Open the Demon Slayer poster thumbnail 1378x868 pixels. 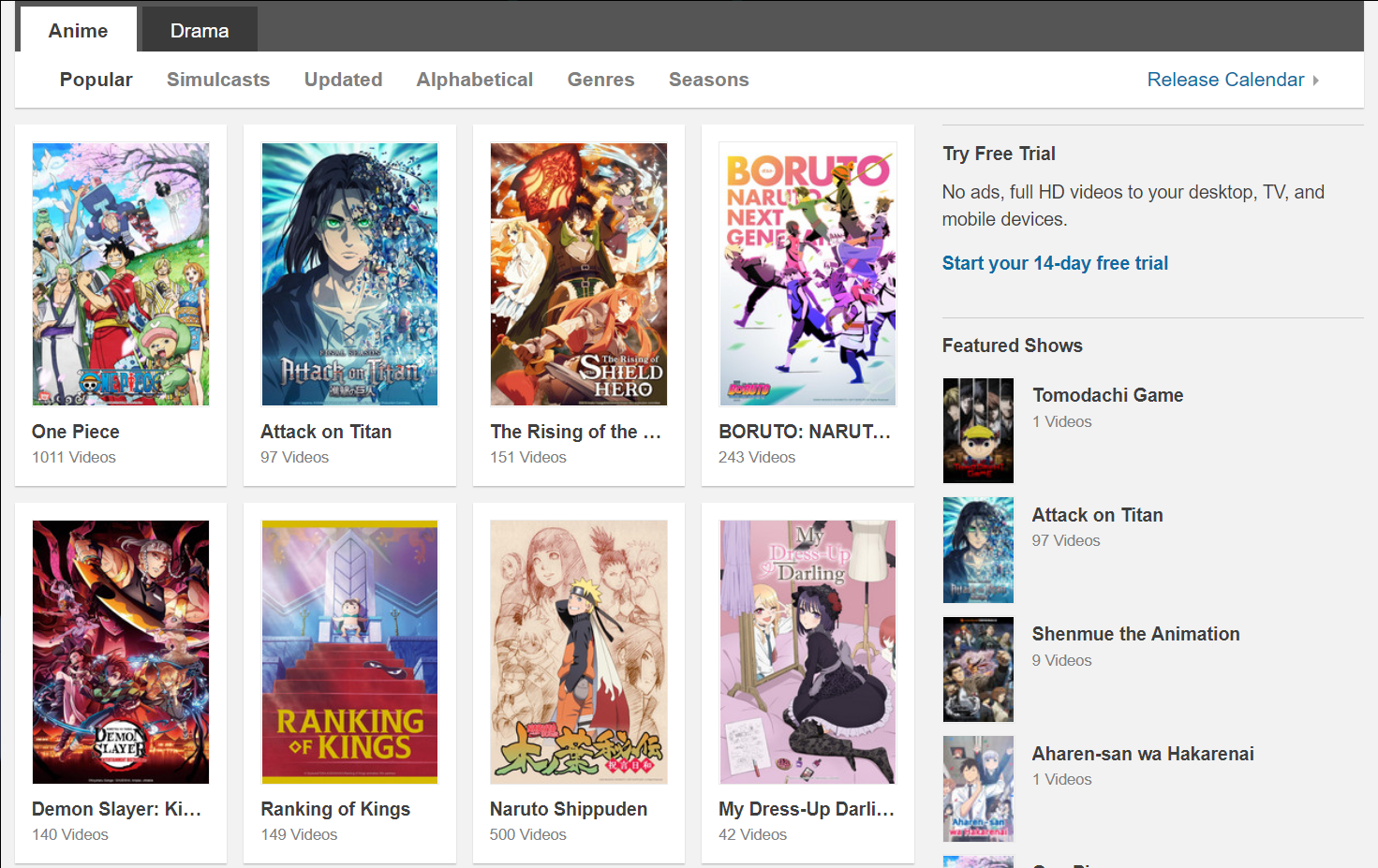[x=121, y=652]
